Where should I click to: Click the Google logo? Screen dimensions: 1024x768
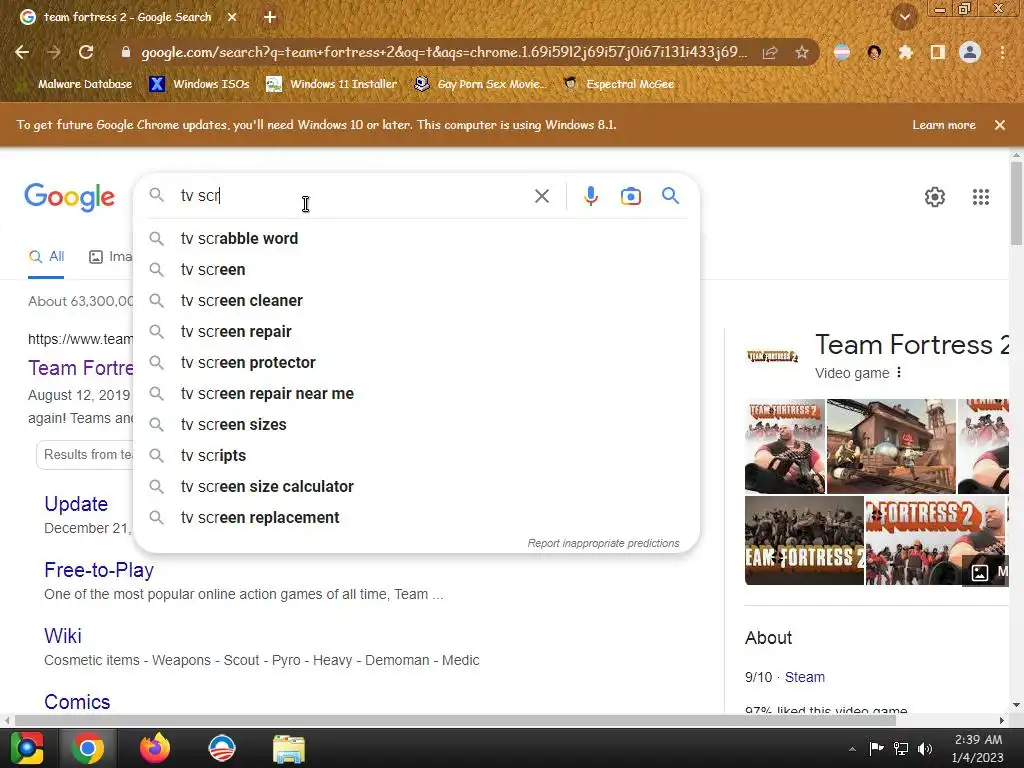(69, 197)
